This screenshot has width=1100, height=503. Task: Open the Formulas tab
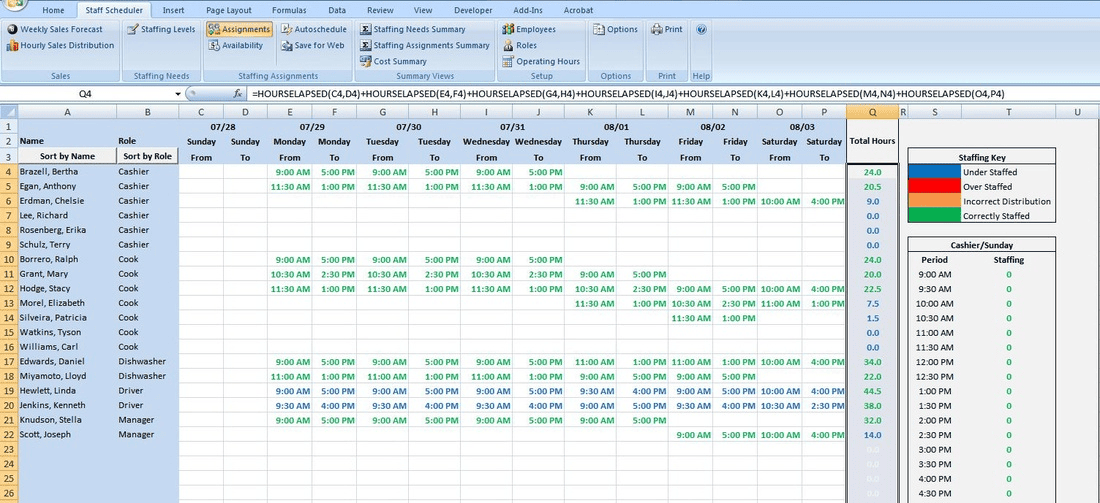[x=289, y=11]
